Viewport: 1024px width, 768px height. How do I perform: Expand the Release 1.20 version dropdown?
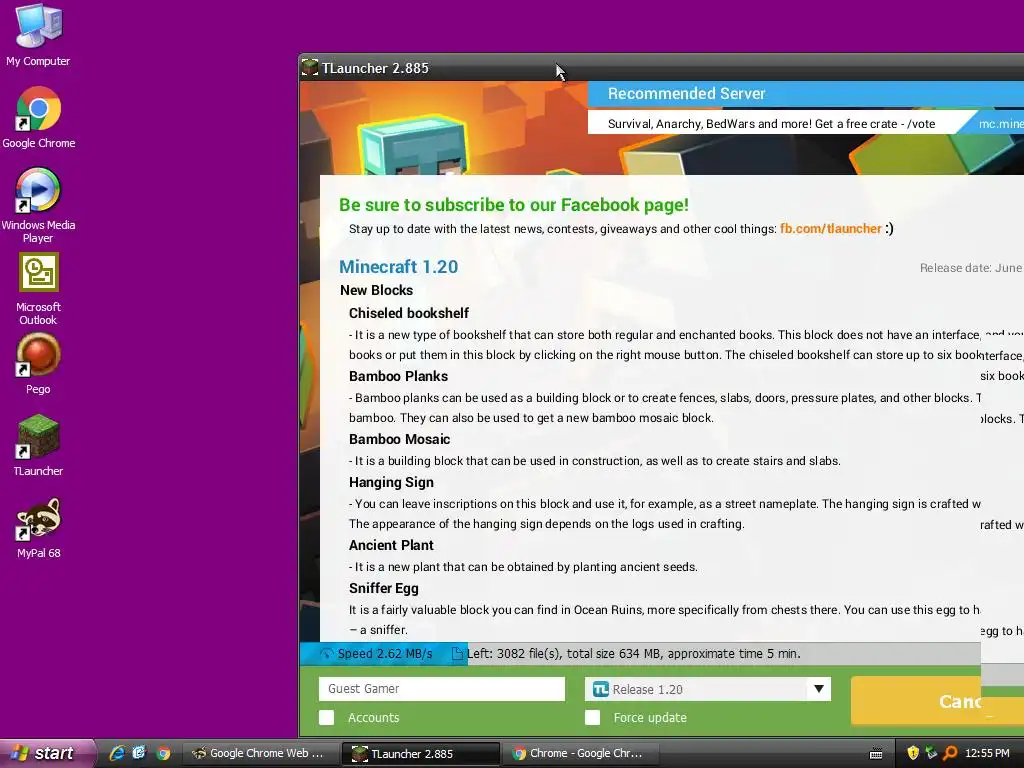[x=707, y=689]
